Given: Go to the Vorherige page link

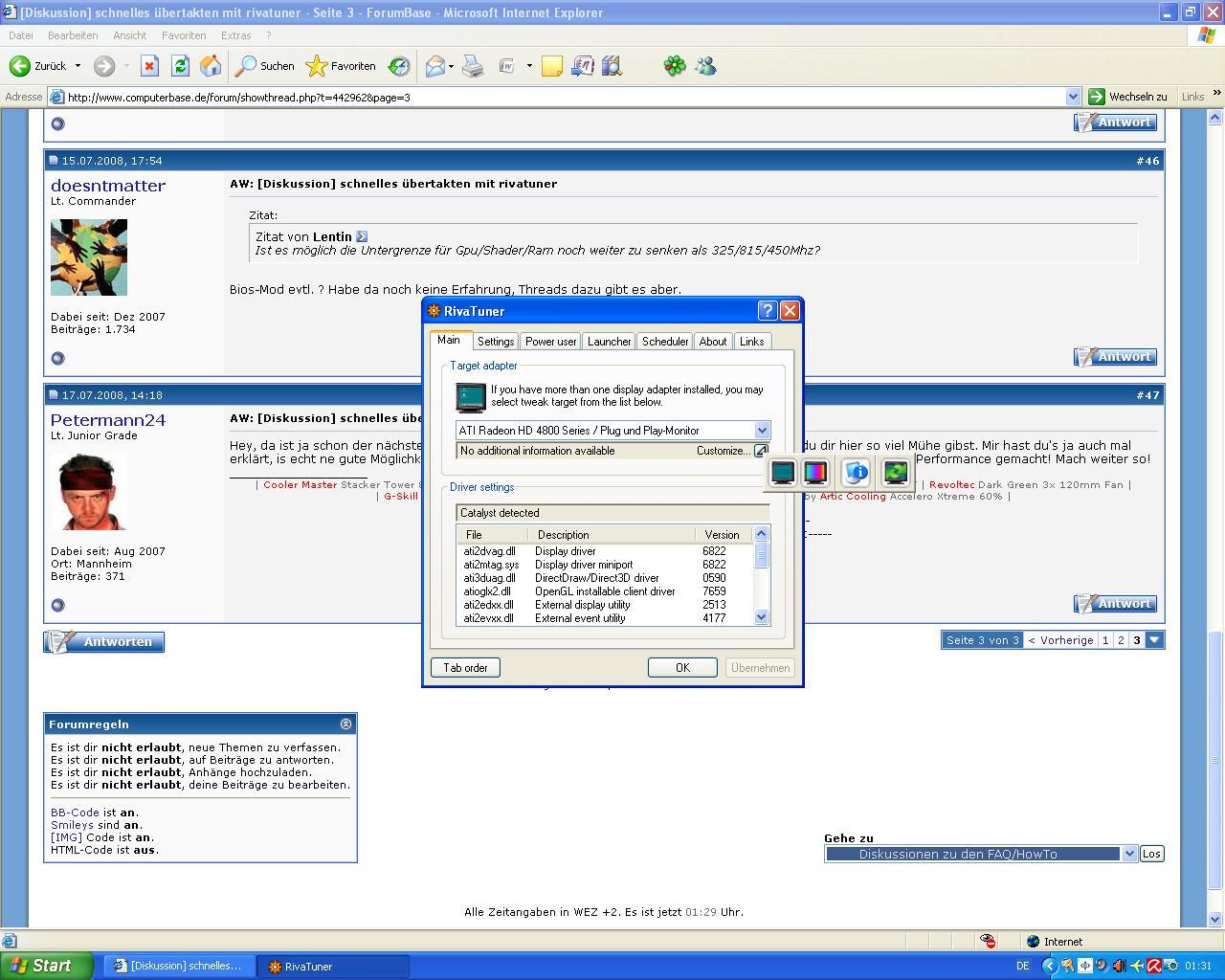Looking at the screenshot, I should (x=1060, y=640).
